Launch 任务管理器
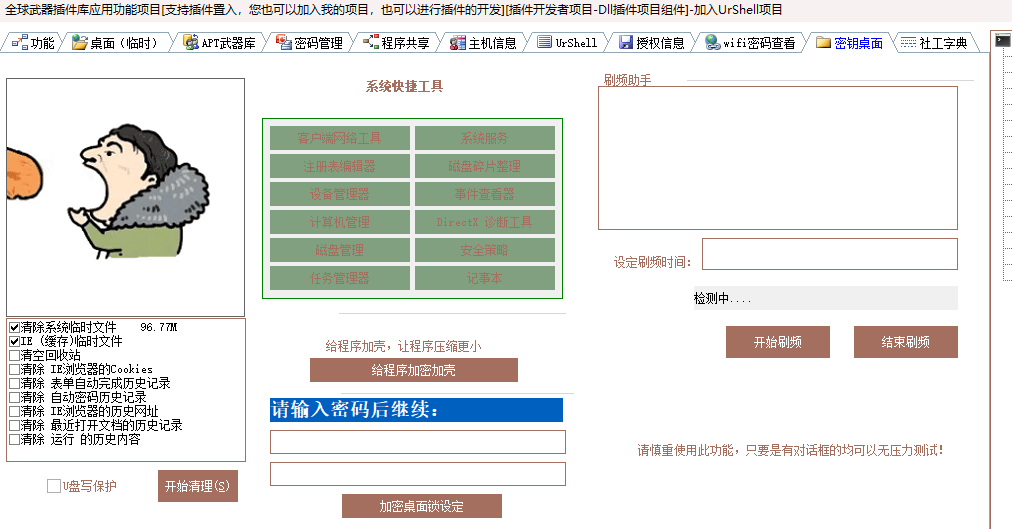 coord(339,278)
